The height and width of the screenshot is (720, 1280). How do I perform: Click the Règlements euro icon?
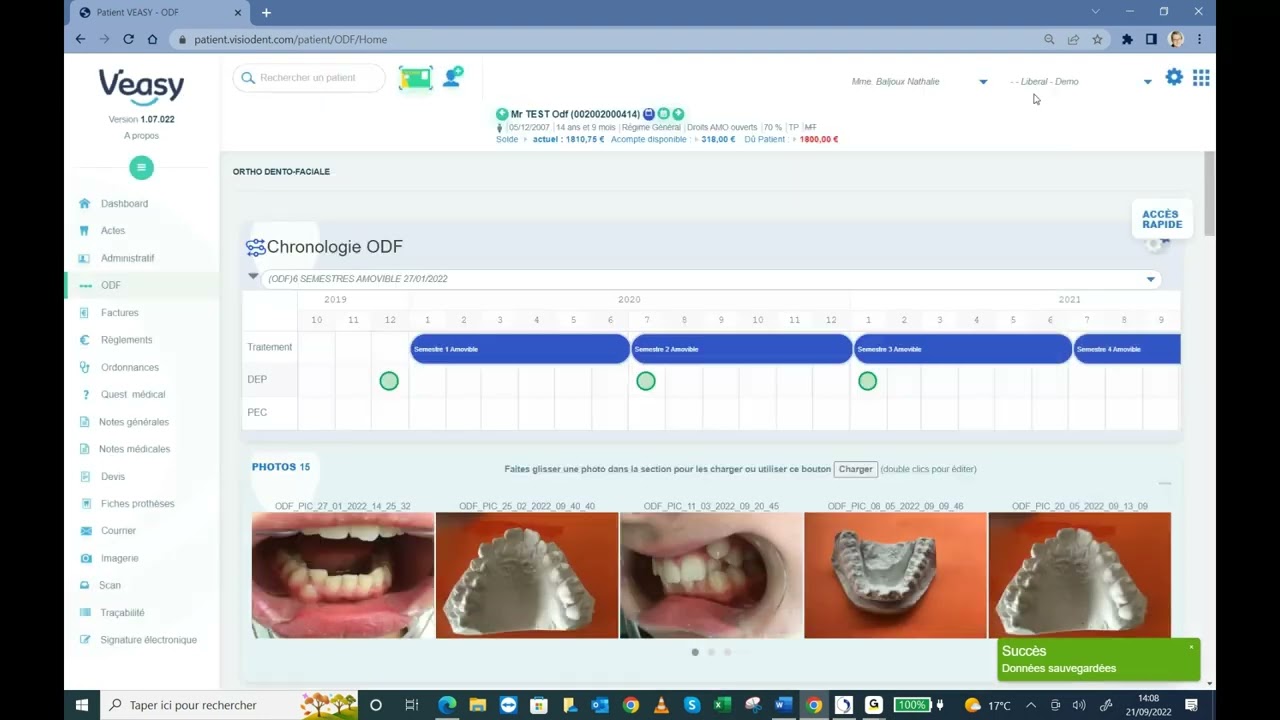click(x=85, y=340)
